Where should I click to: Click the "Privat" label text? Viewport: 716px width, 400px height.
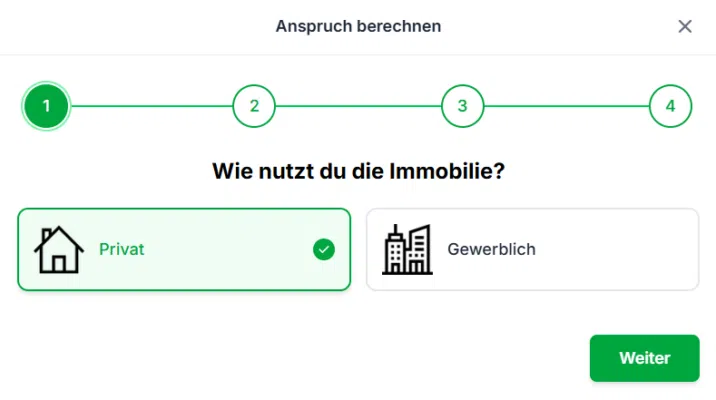point(121,249)
